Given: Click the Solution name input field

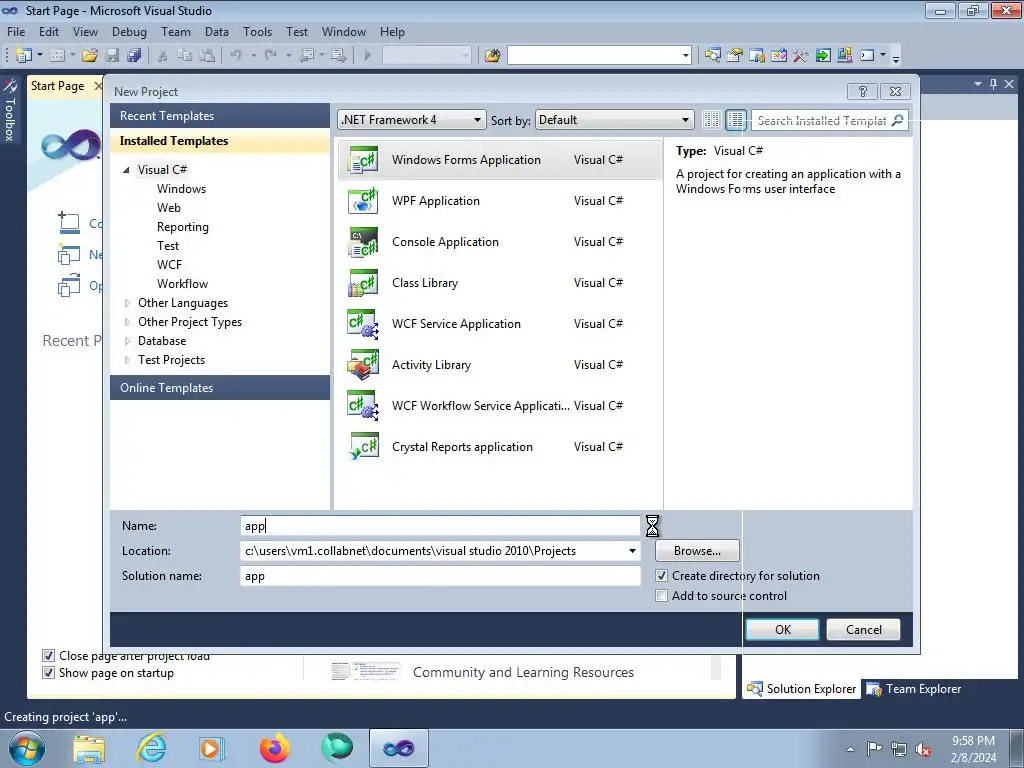Looking at the screenshot, I should pyautogui.click(x=440, y=576).
